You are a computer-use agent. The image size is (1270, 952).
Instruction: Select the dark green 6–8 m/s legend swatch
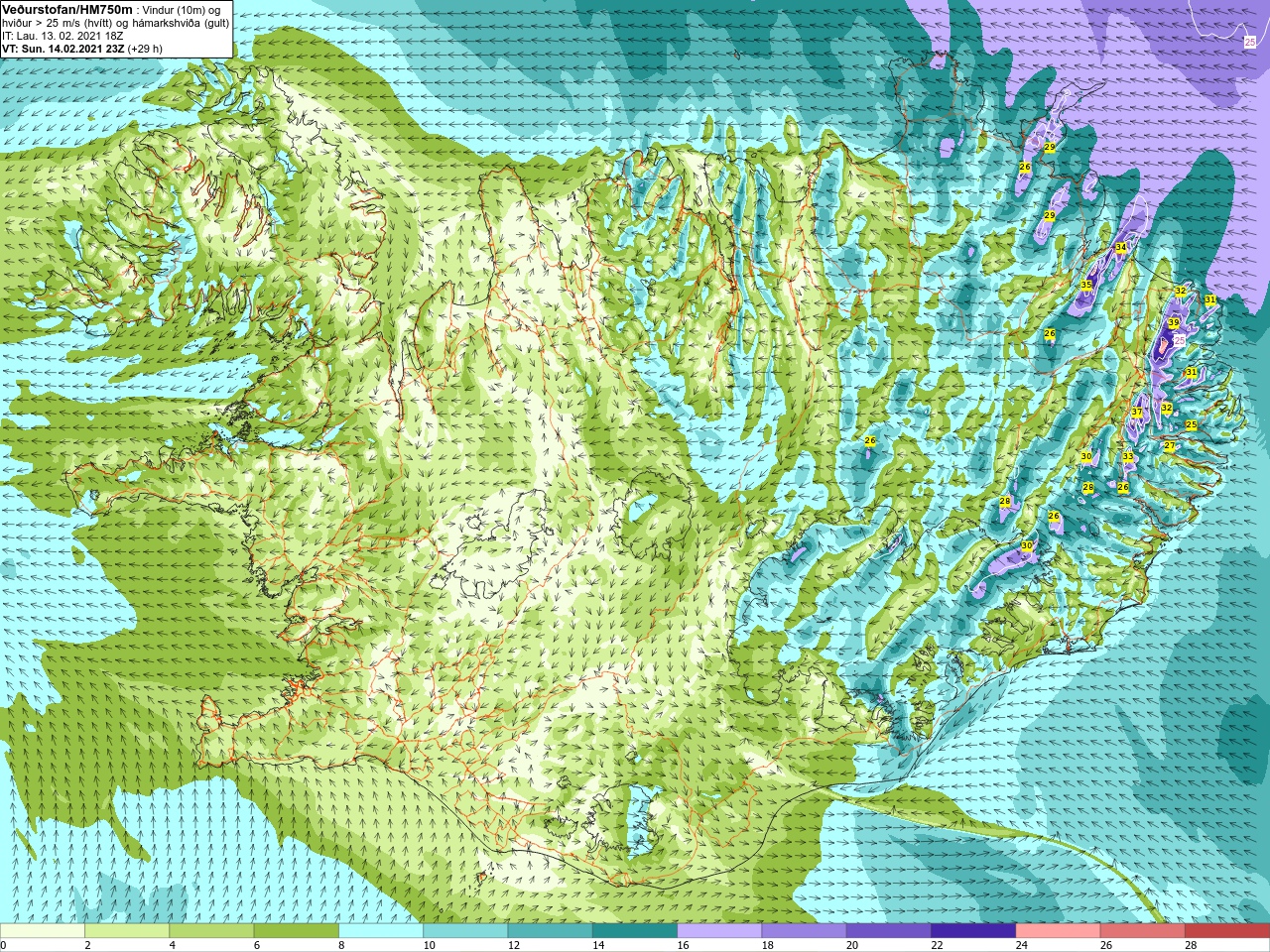pos(297,931)
